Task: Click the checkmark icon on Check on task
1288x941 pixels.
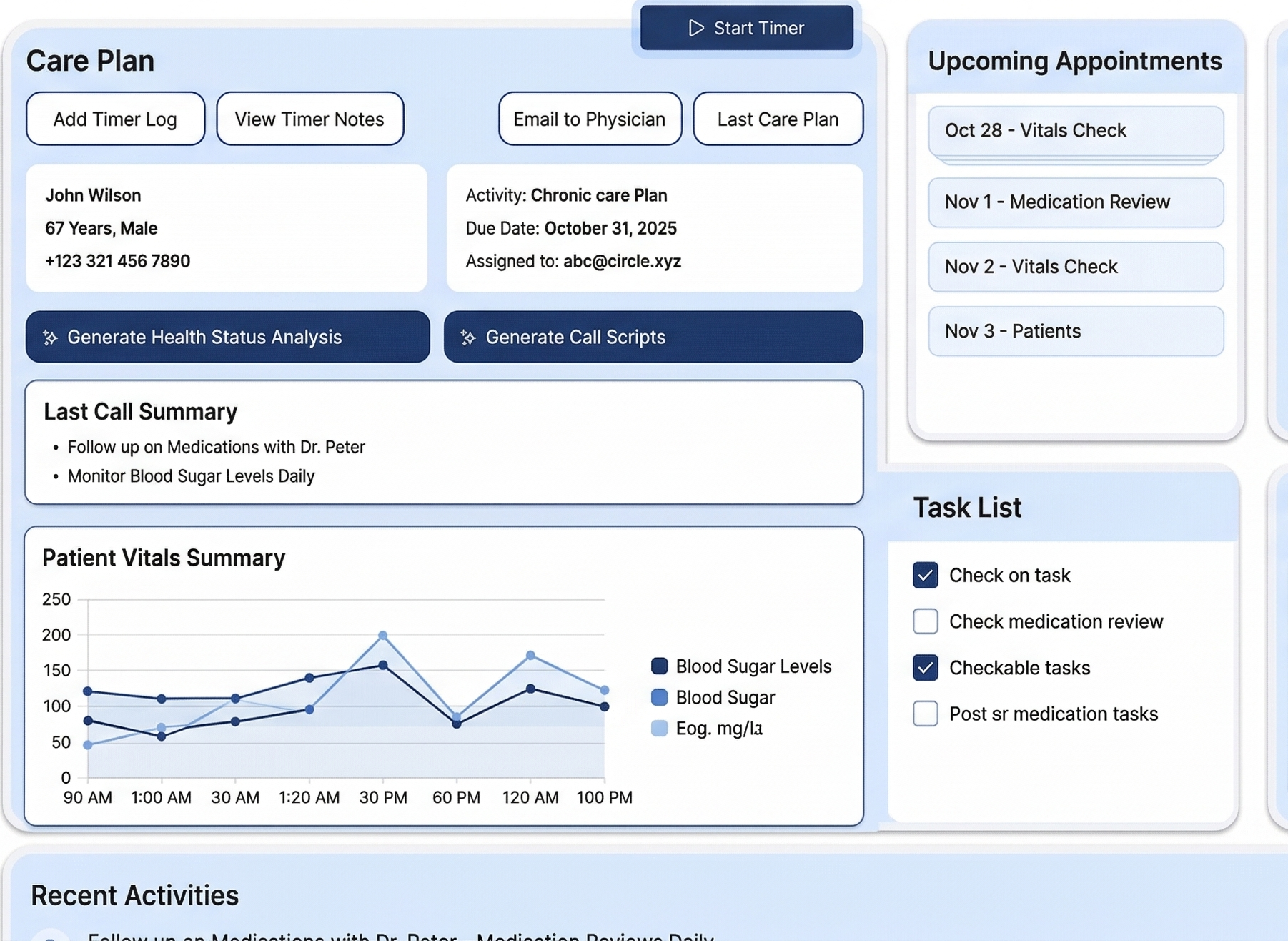Action: 925,575
